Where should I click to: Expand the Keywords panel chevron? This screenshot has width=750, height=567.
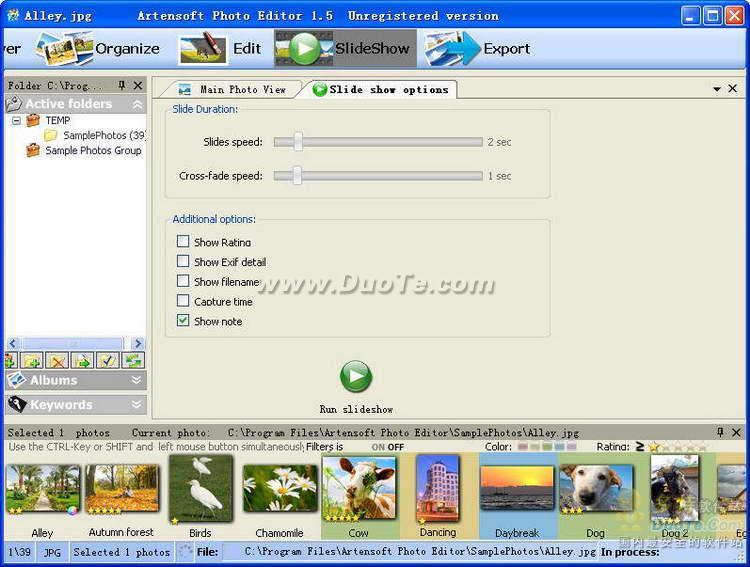click(x=136, y=405)
